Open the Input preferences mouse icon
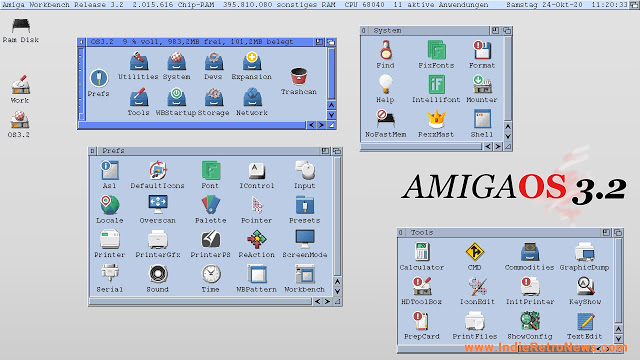Viewport: 640px width, 360px height. pos(305,170)
